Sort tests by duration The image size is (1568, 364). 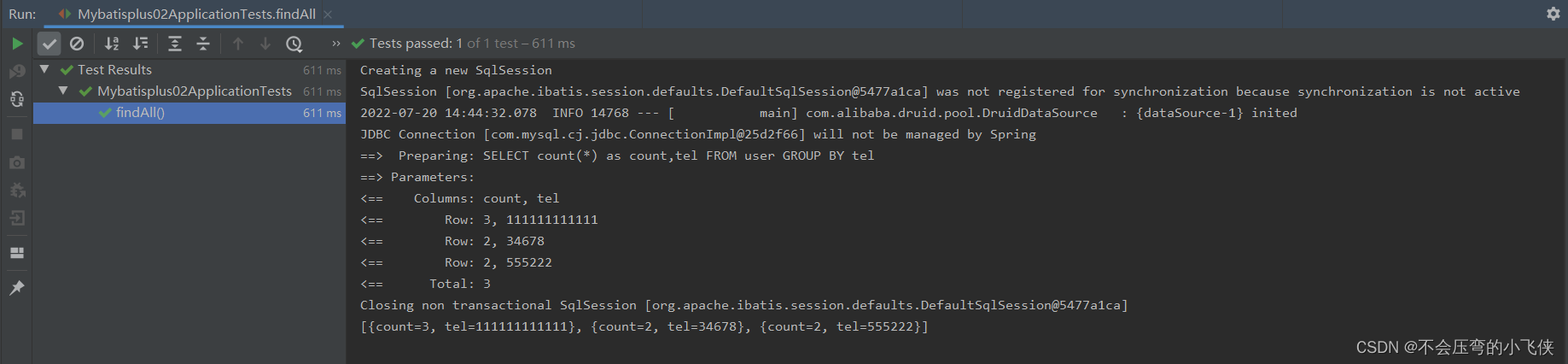141,44
